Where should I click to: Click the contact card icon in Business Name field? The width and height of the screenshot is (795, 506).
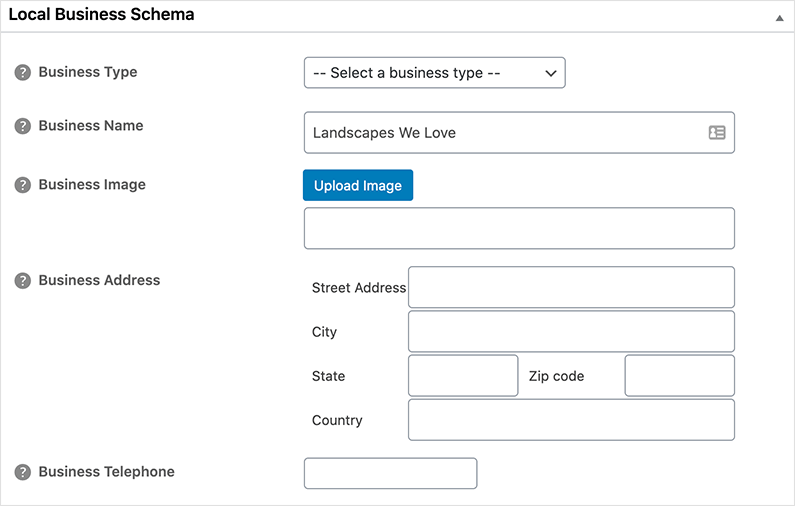pos(717,132)
